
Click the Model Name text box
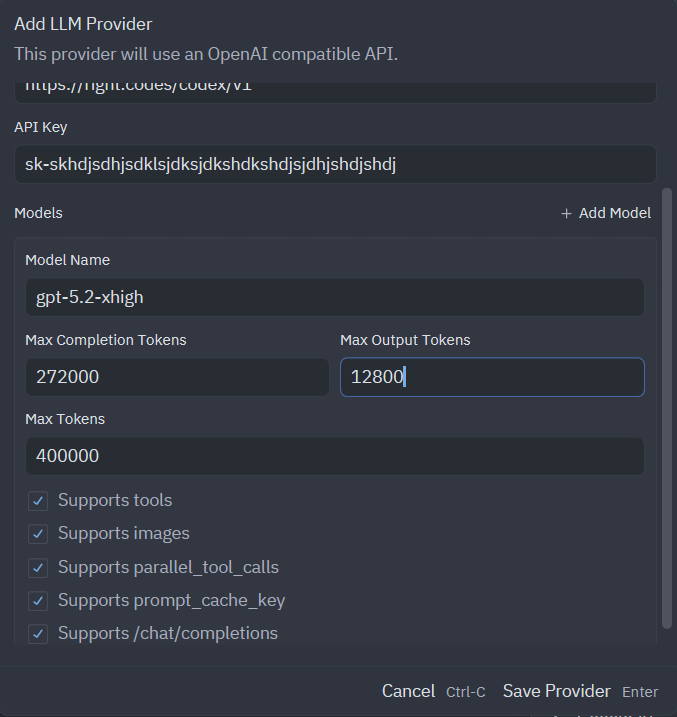[x=334, y=297]
